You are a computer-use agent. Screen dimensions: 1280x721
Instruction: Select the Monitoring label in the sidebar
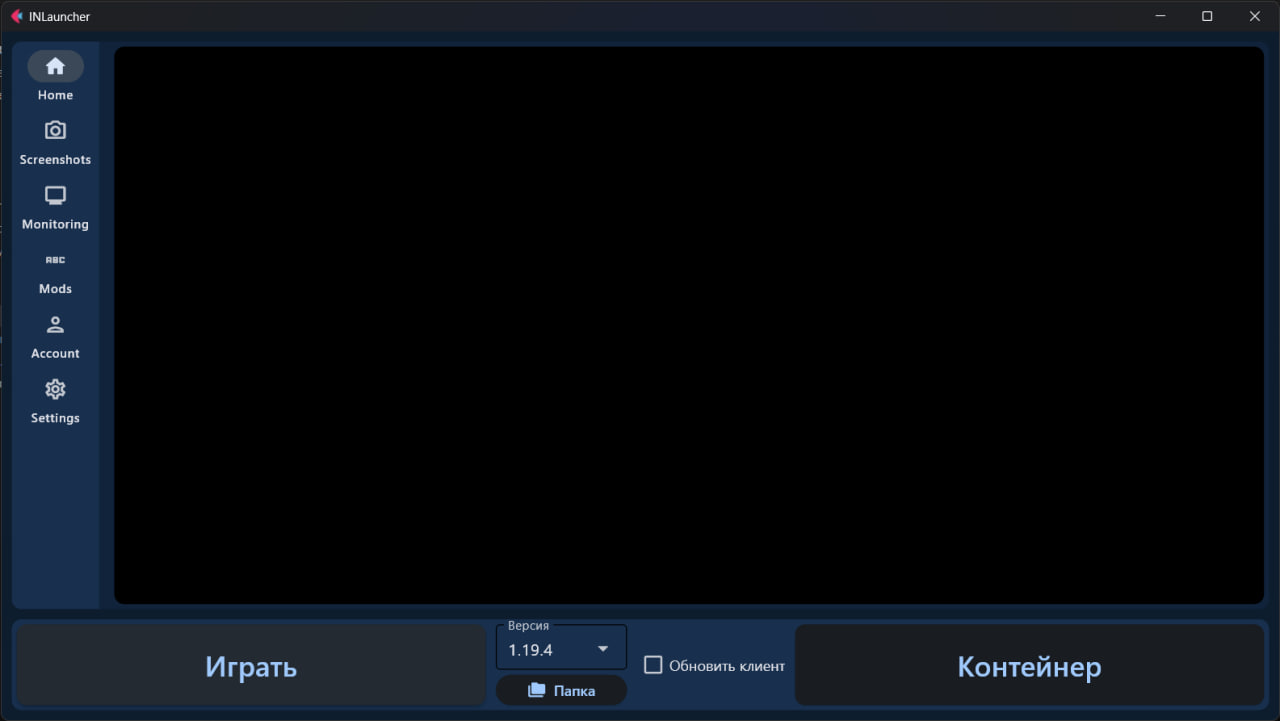(x=55, y=224)
